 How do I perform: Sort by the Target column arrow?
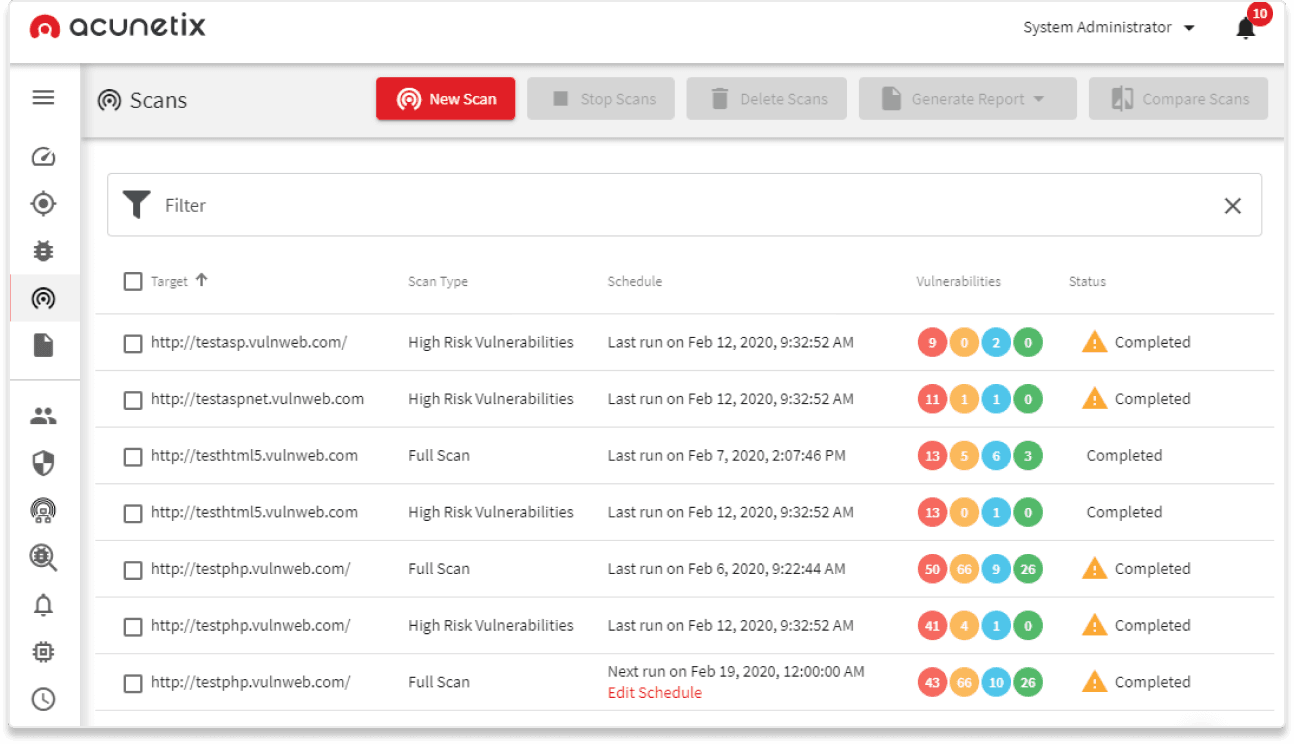click(x=201, y=281)
